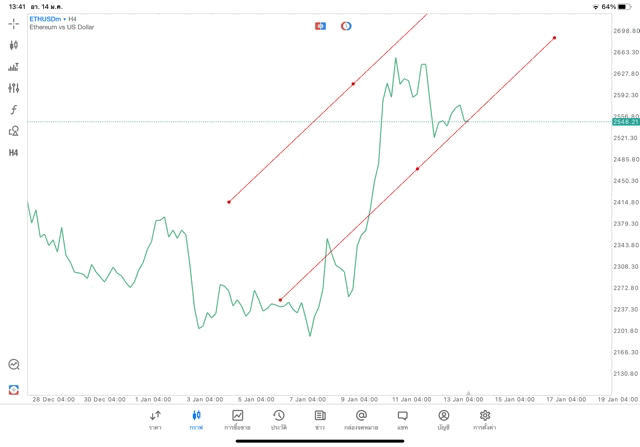Open the indicators list icon
This screenshot has width=640, height=447.
14,67
